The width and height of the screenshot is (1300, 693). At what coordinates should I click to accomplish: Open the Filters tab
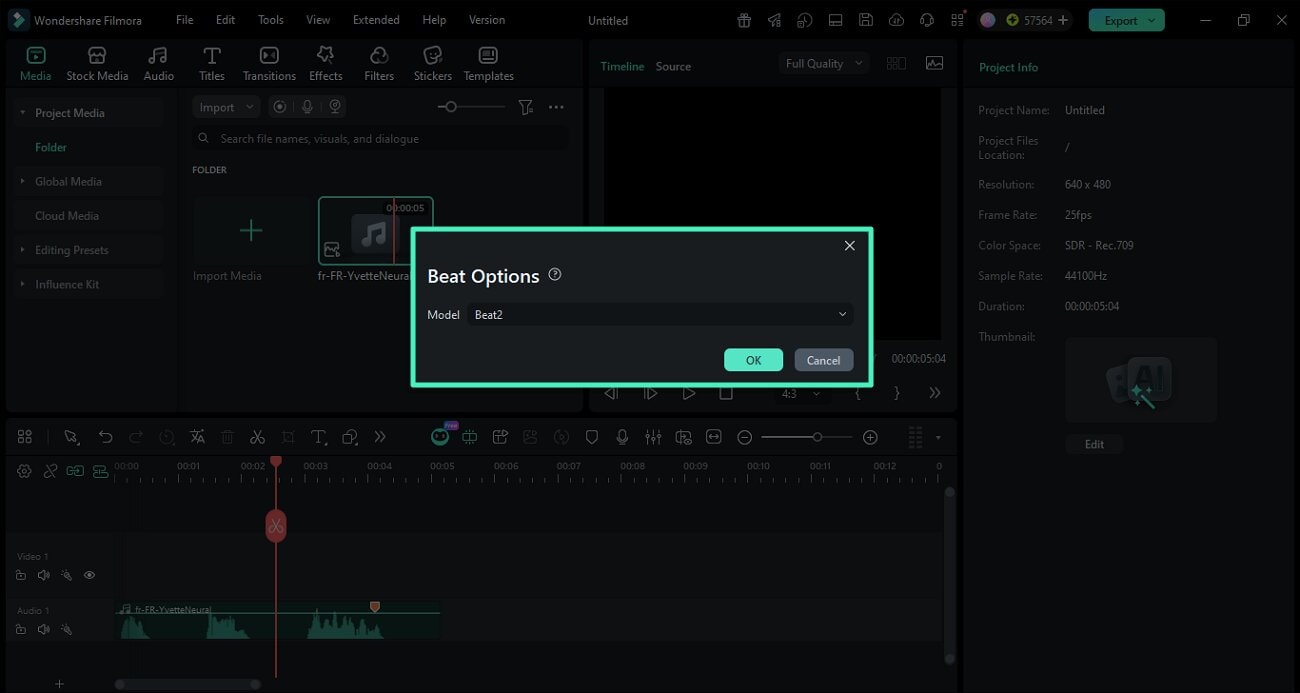(x=379, y=64)
